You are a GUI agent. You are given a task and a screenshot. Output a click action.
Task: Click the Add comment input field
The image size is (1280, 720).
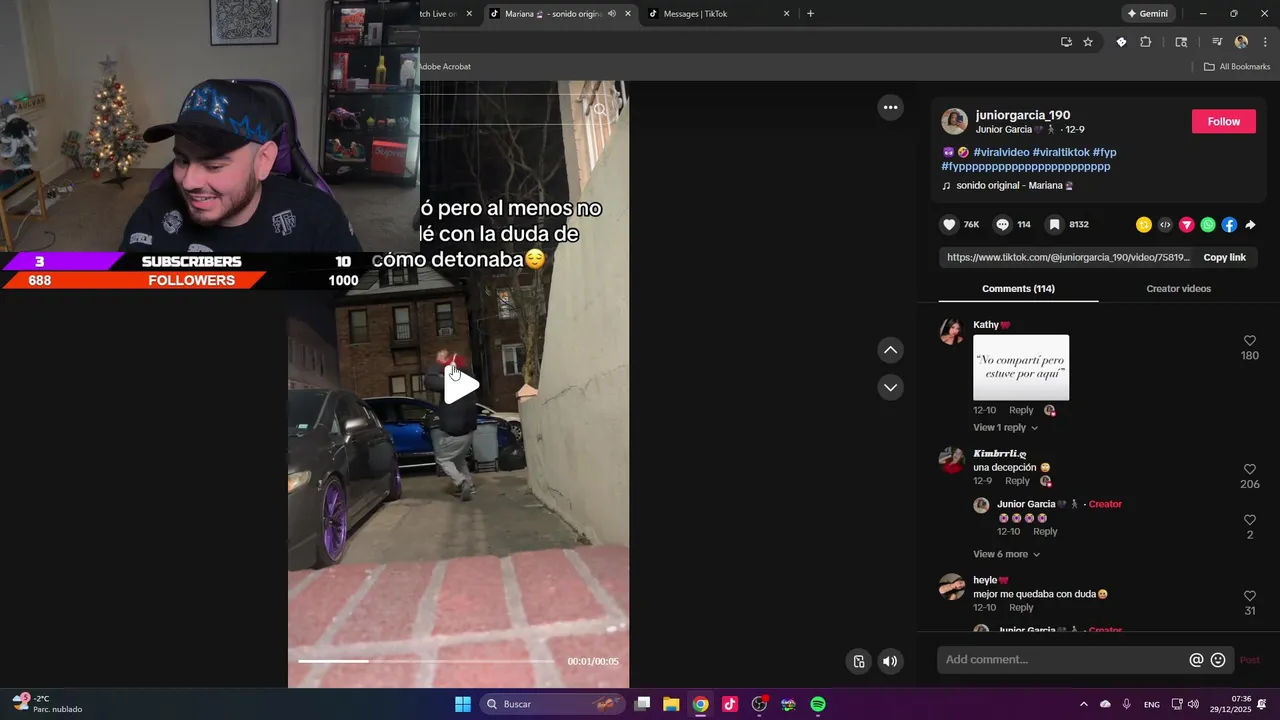(1063, 660)
